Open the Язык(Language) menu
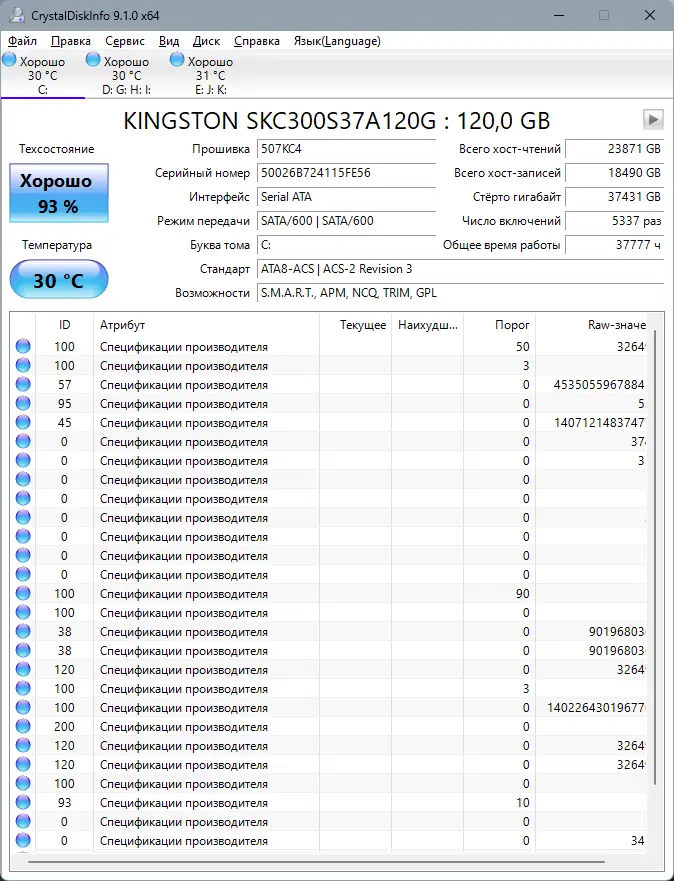Image resolution: width=674 pixels, height=881 pixels. pos(337,41)
